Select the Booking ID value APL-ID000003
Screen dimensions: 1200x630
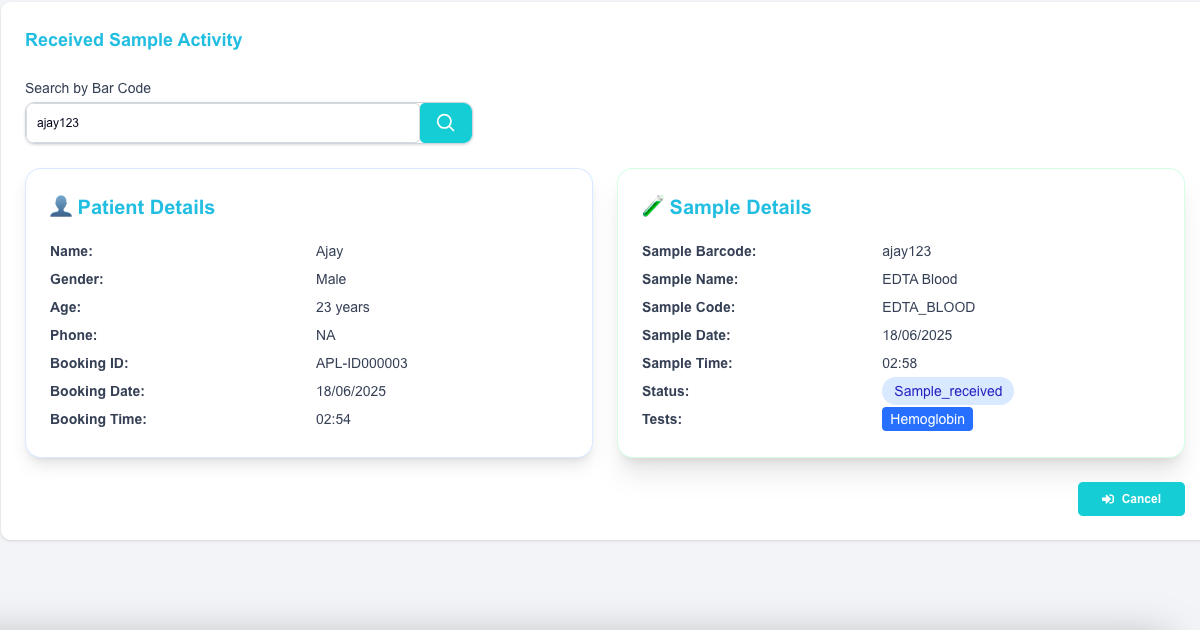(x=361, y=363)
